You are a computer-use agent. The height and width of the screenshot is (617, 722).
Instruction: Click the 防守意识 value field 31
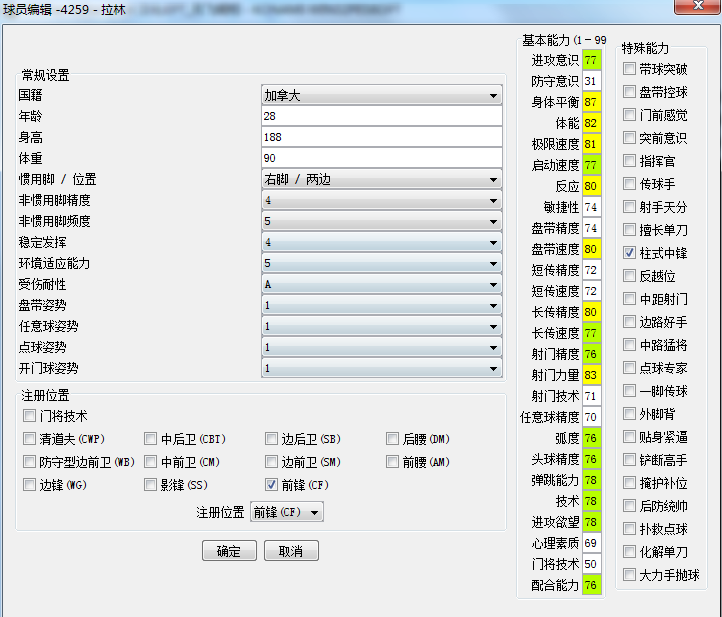592,81
